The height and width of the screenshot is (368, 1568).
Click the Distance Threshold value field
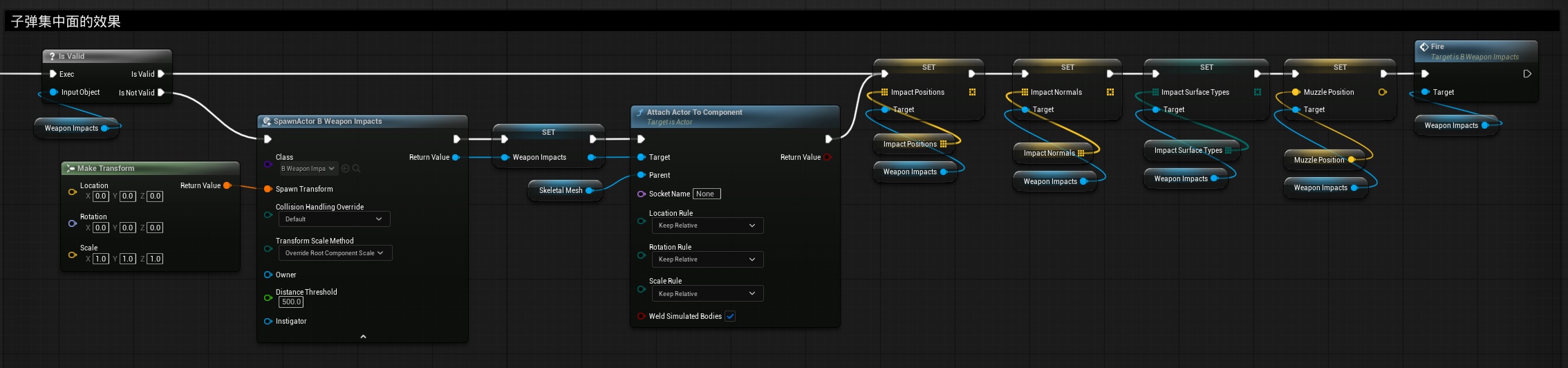click(x=291, y=302)
